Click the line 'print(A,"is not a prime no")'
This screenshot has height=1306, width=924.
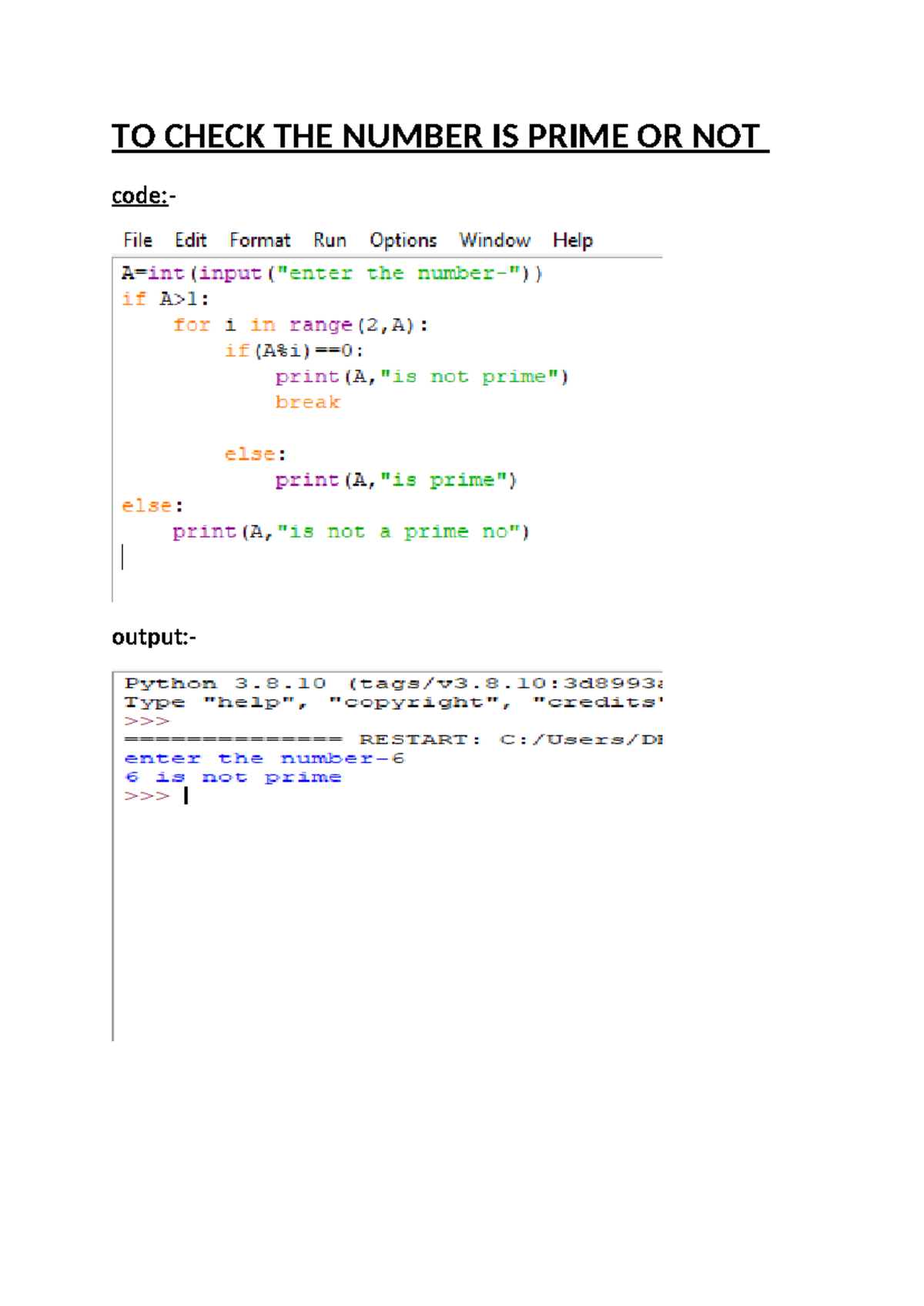(x=351, y=531)
